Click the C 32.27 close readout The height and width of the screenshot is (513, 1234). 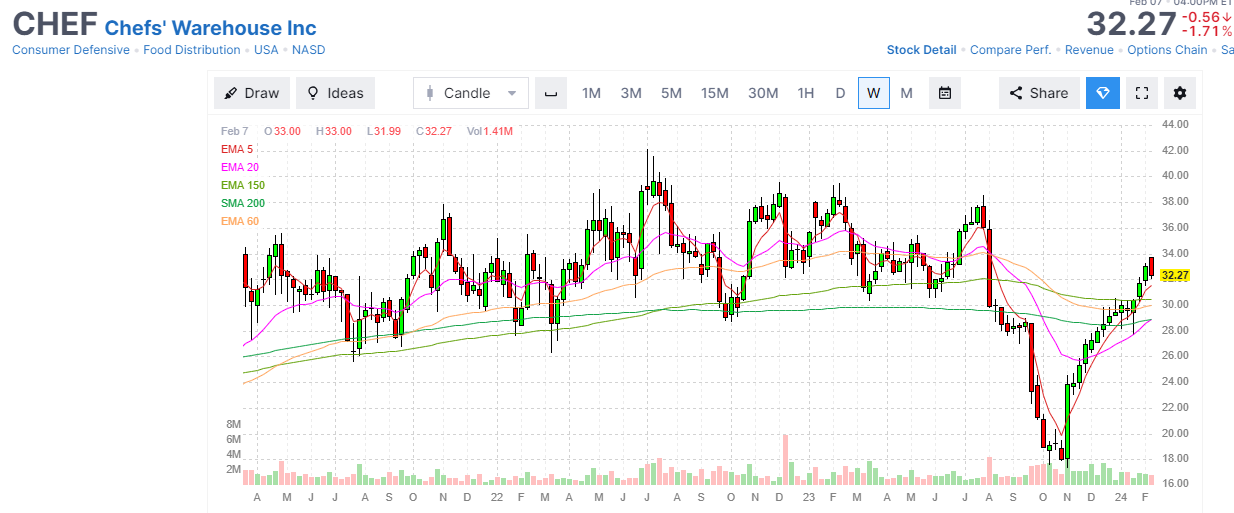(x=434, y=131)
